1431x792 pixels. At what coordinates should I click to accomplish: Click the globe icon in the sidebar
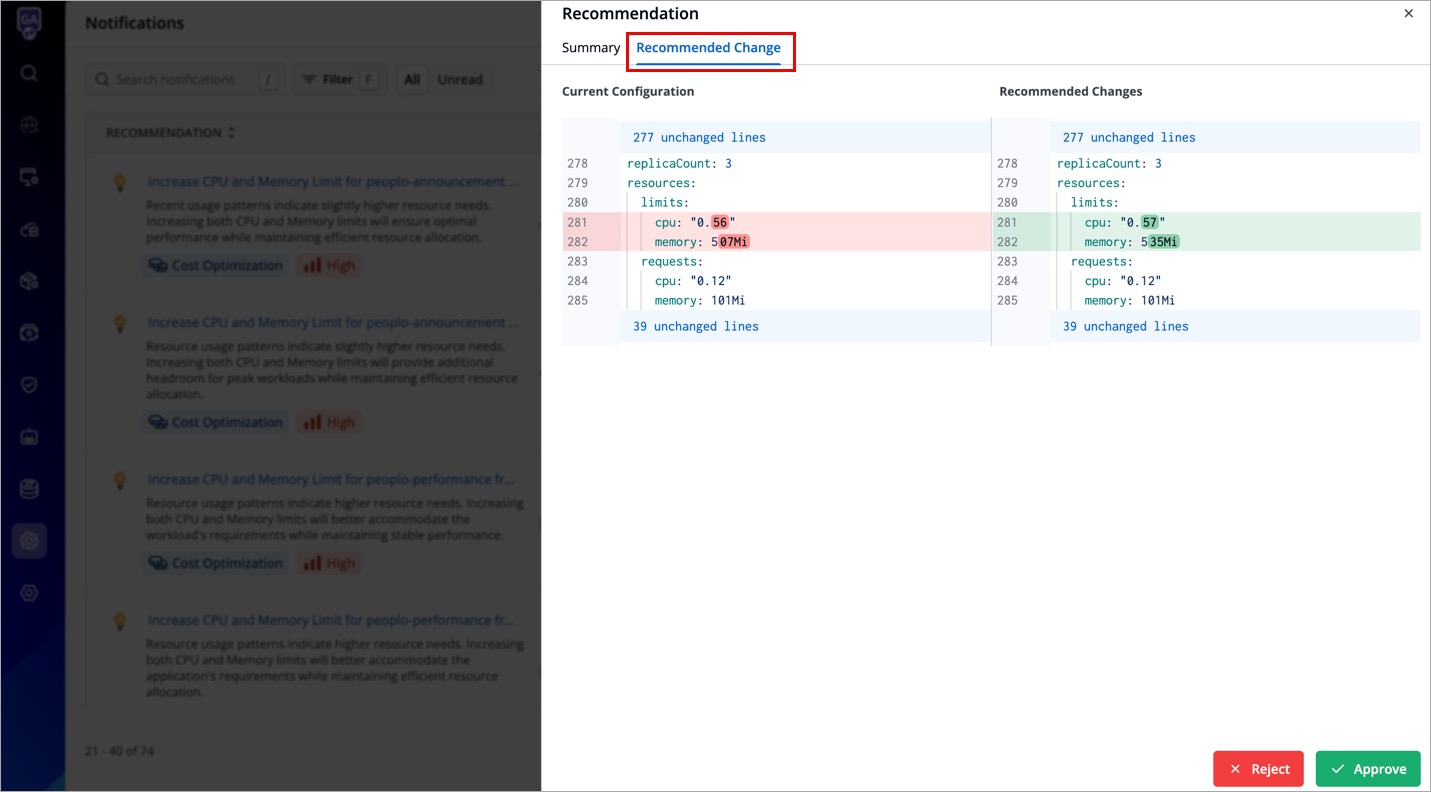(x=29, y=125)
